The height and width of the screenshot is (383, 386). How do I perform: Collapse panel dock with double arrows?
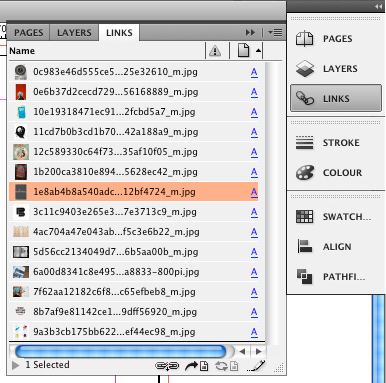coord(378,6)
